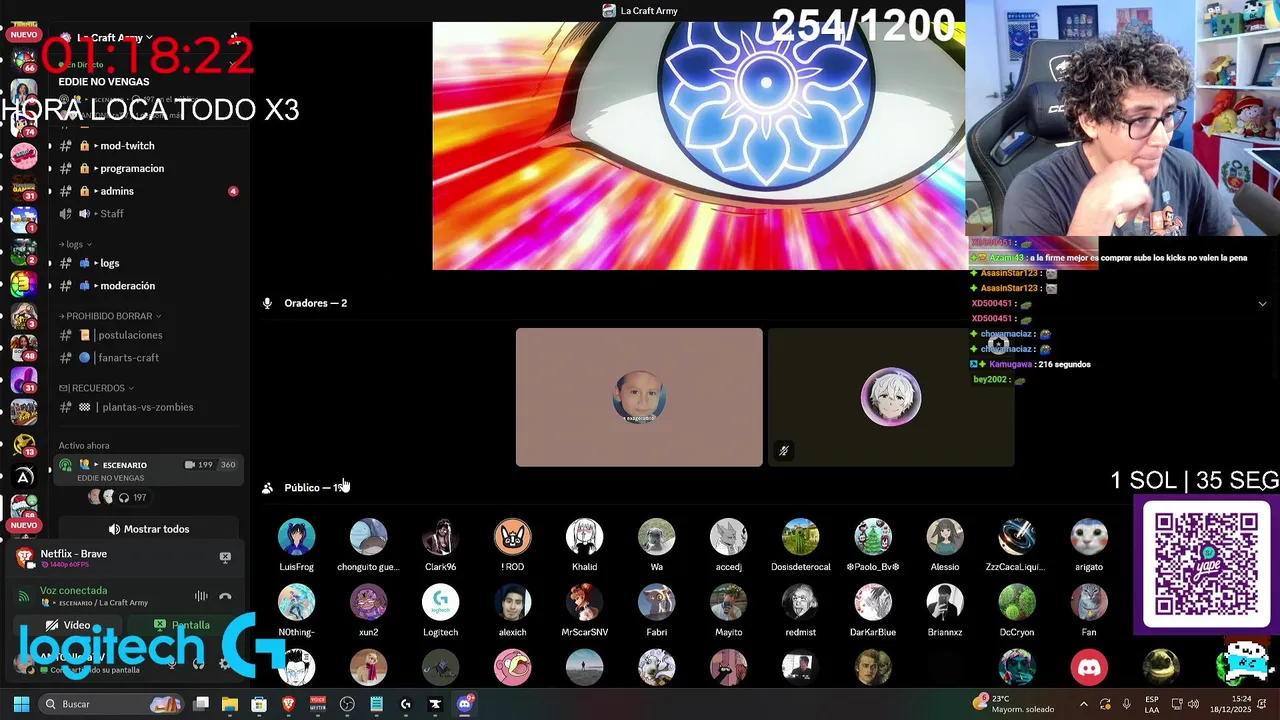The height and width of the screenshot is (720, 1280).
Task: Open the plantas-vs-zombies channel
Action: pos(148,407)
